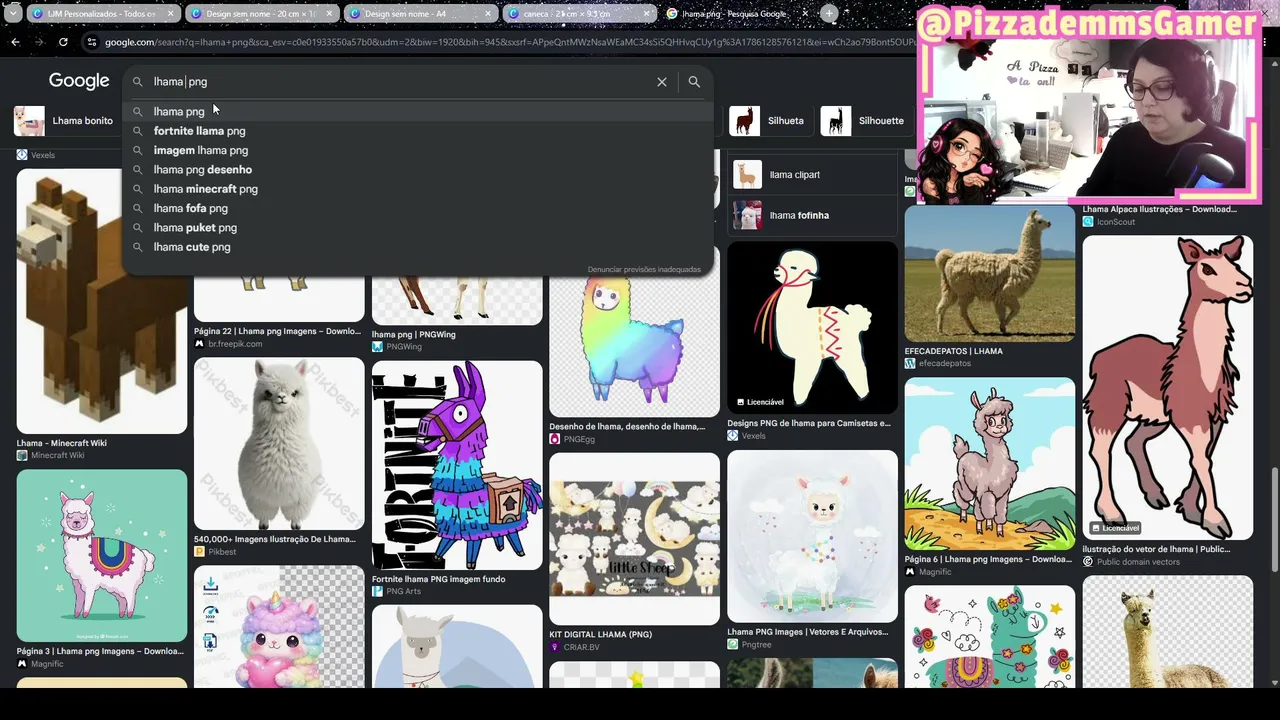Click the CRIAR.BV source favicon
The height and width of the screenshot is (720, 1280).
tap(554, 647)
